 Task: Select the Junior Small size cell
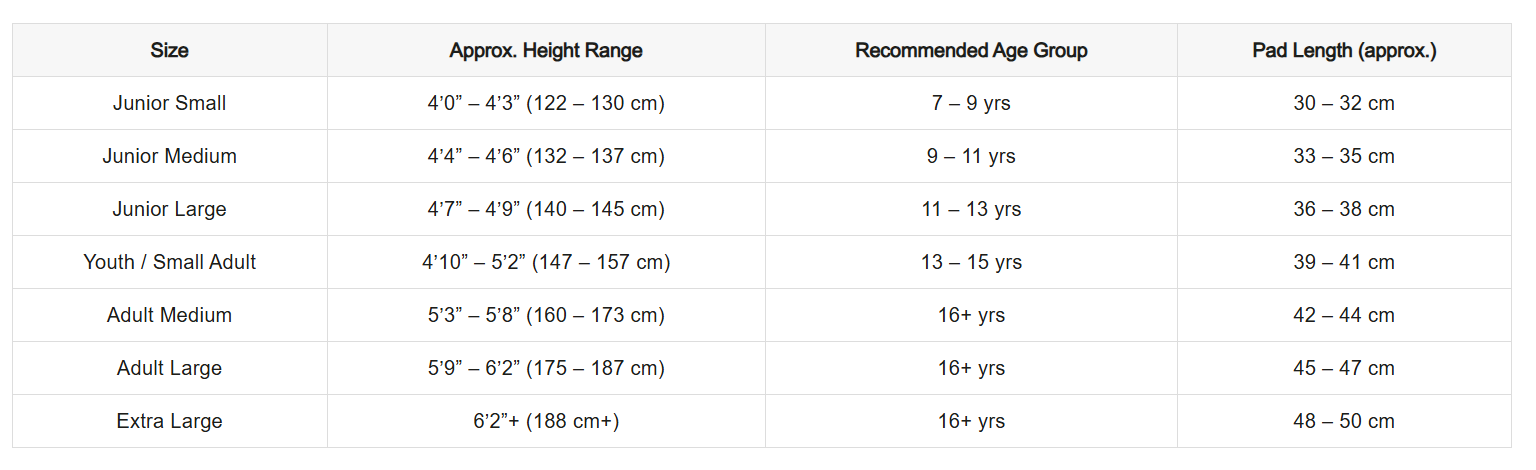pyautogui.click(x=169, y=103)
